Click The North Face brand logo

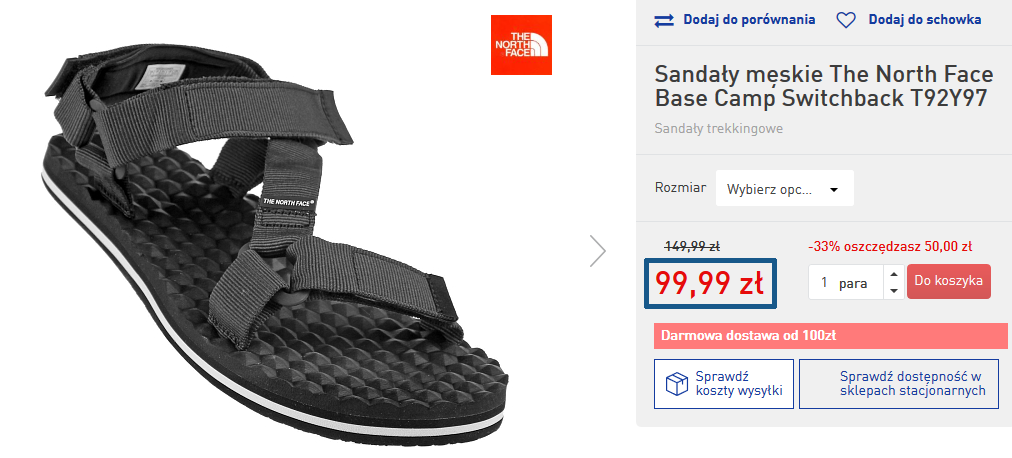520,44
